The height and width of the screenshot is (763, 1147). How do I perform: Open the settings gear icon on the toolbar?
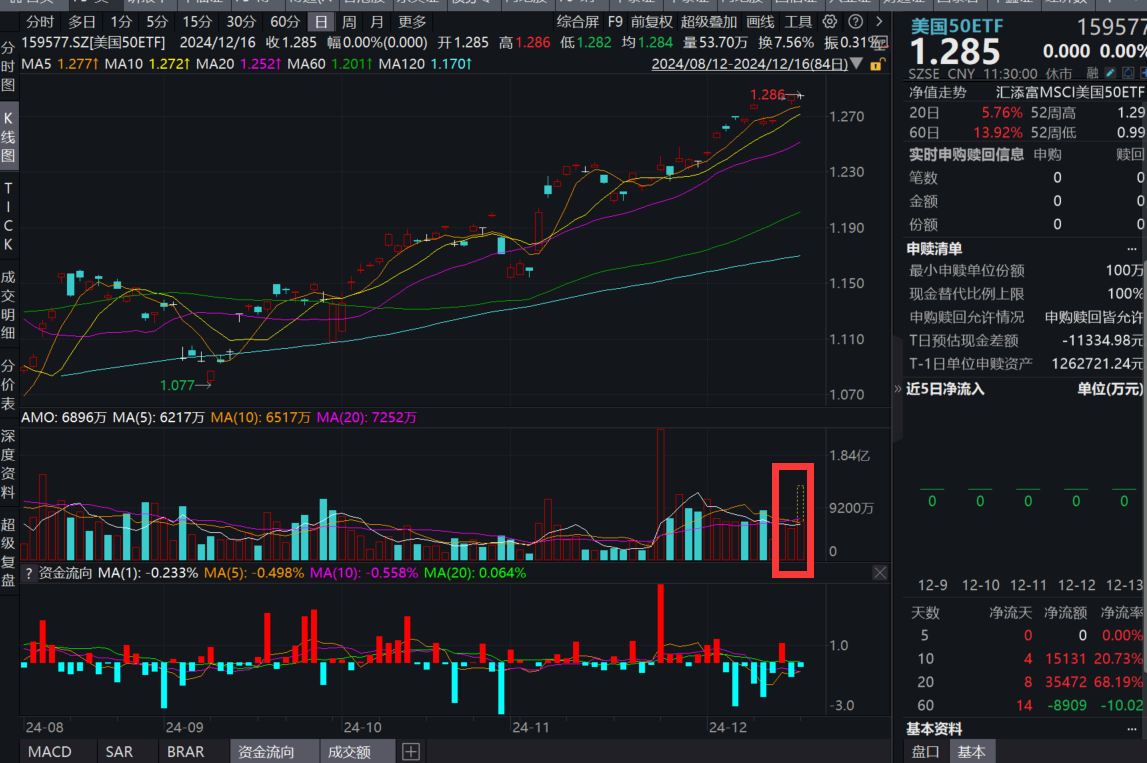point(829,21)
